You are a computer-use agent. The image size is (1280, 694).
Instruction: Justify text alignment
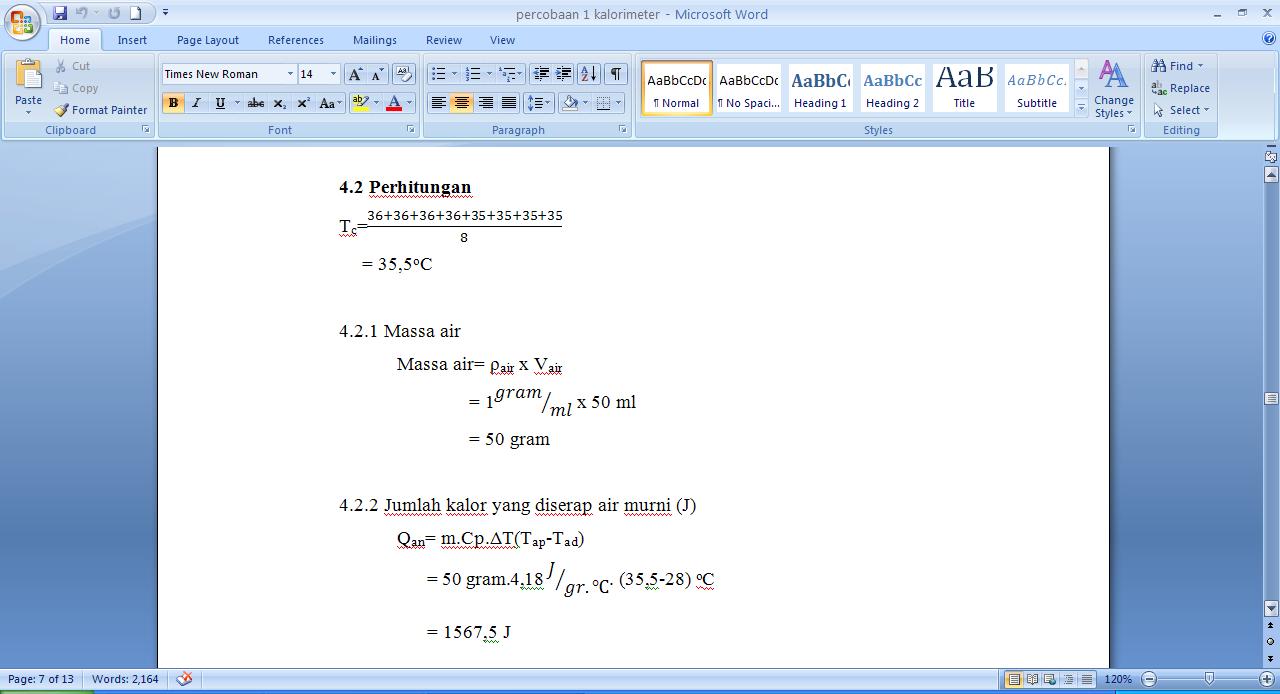click(509, 103)
